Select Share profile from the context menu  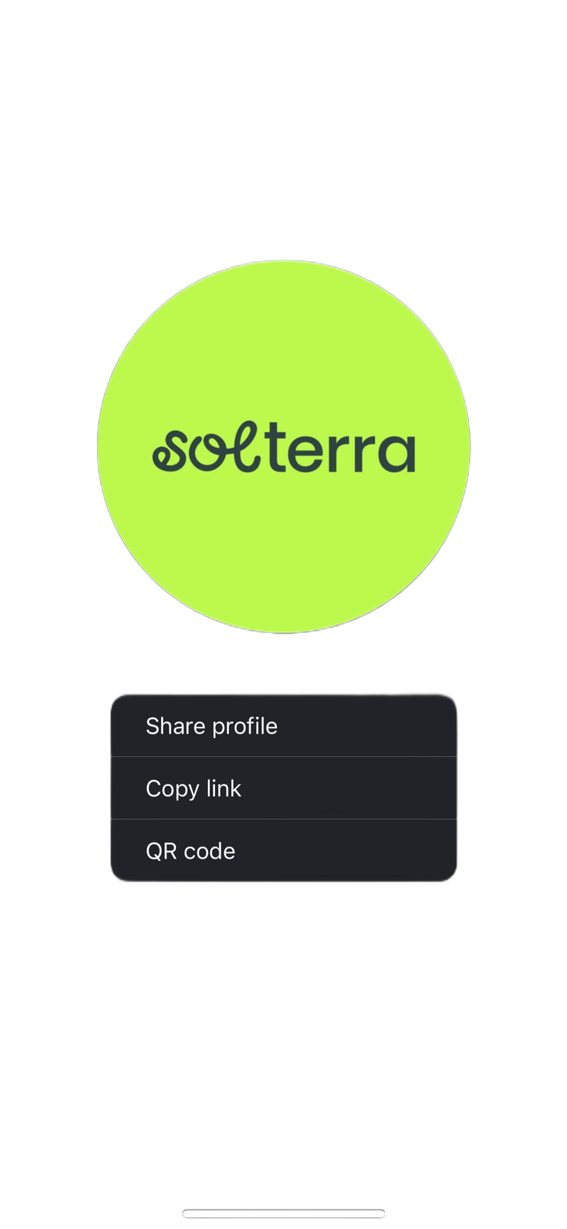[x=283, y=725]
